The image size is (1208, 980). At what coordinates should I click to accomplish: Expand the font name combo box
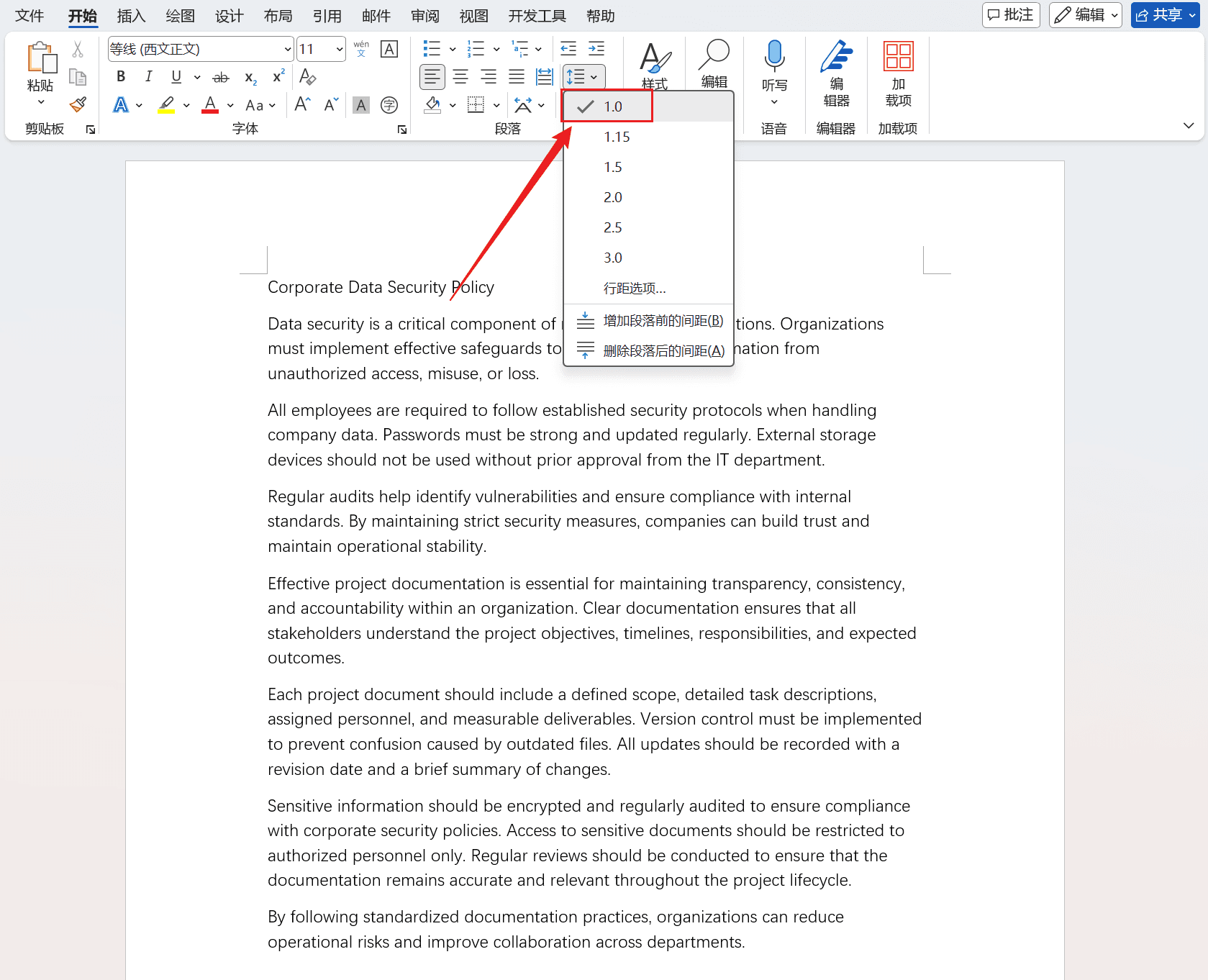click(x=287, y=50)
